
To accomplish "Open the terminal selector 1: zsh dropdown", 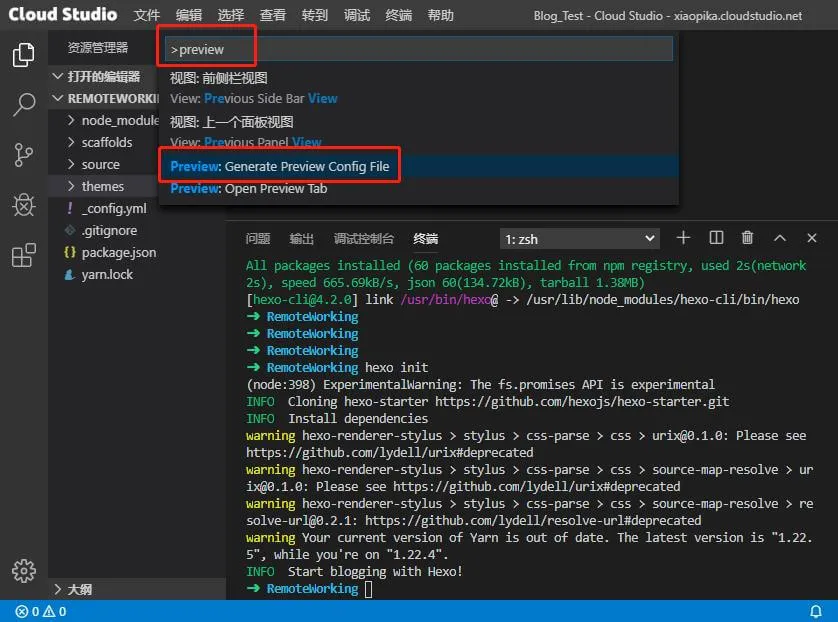I will [579, 239].
